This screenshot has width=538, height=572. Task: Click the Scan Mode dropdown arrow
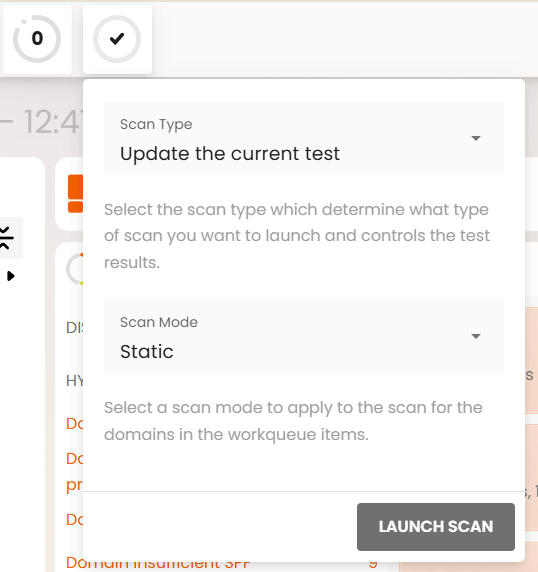tap(476, 336)
